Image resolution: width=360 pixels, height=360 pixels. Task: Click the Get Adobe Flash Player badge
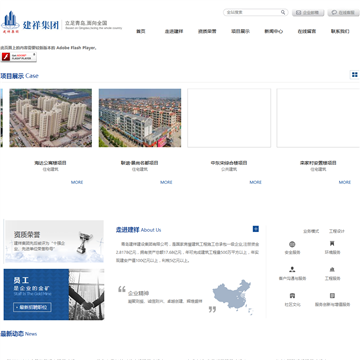(19, 57)
